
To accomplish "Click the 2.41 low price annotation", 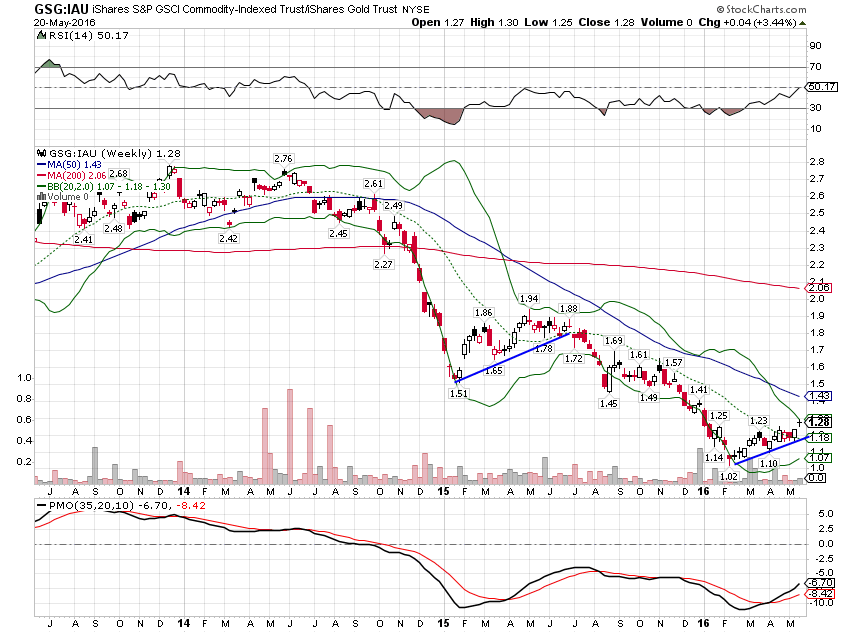I will click(x=83, y=240).
